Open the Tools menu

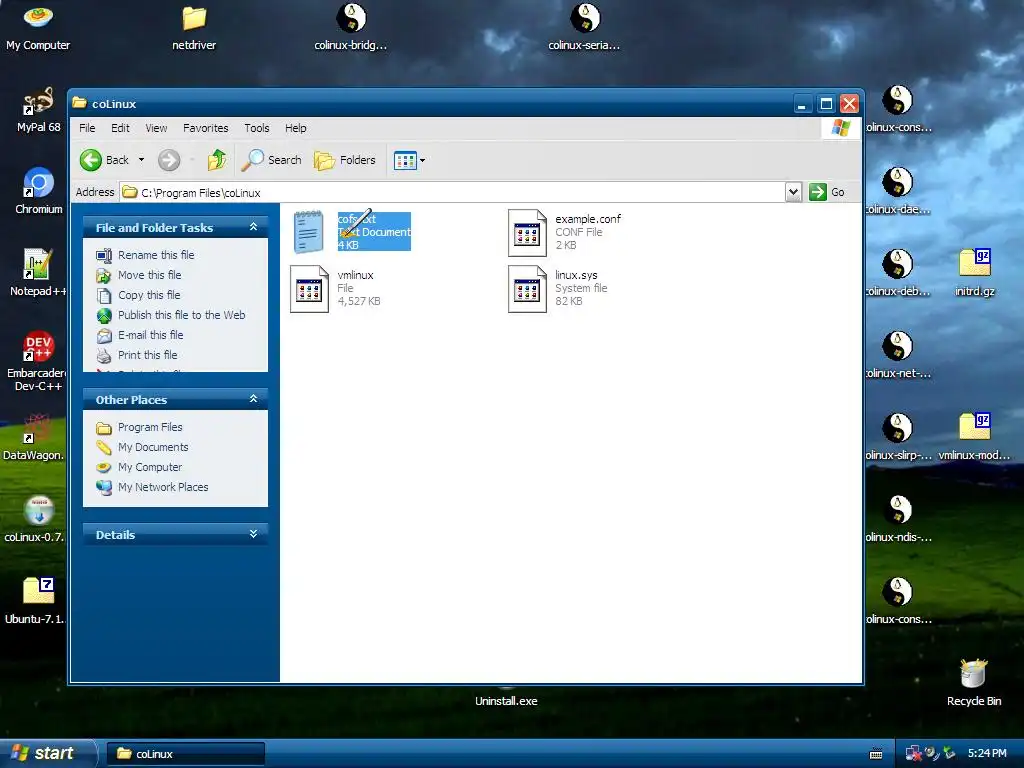point(257,128)
